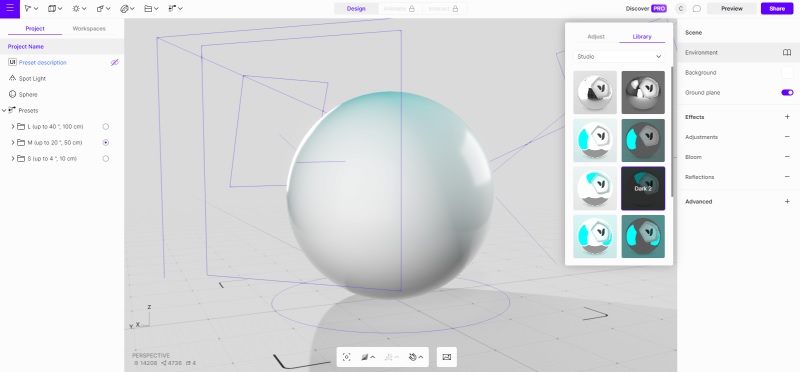Collapse the Presets tree group
This screenshot has height=372, width=800.
pyautogui.click(x=4, y=110)
